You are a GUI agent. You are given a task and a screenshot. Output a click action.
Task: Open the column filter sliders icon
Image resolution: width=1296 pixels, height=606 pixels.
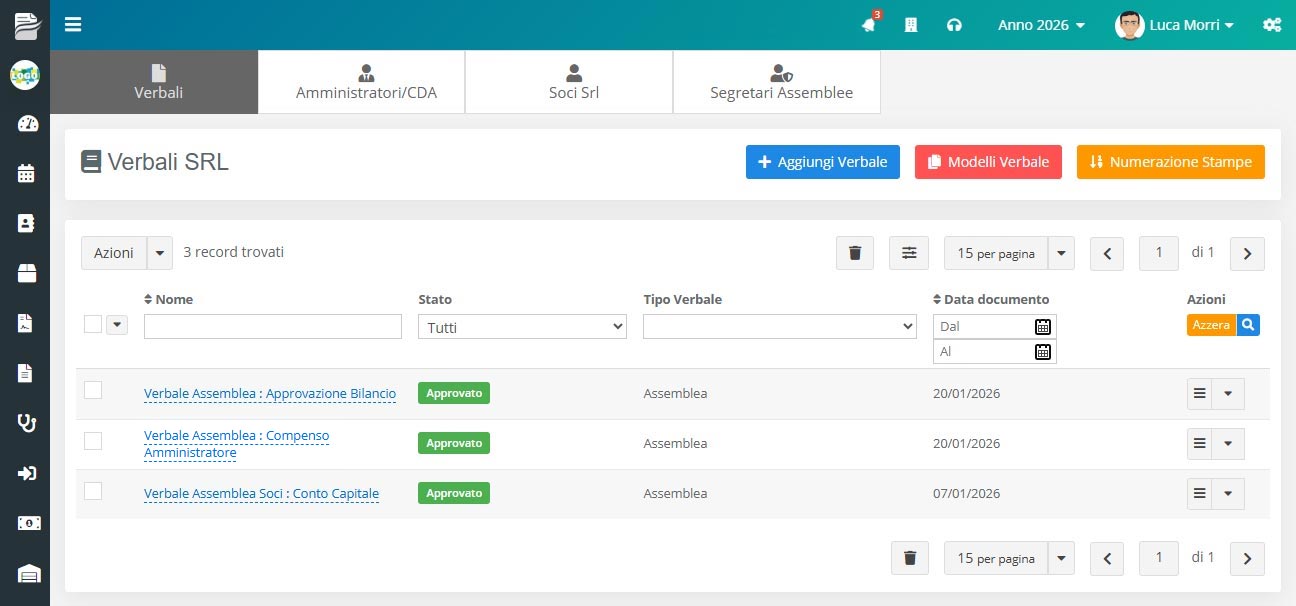909,253
